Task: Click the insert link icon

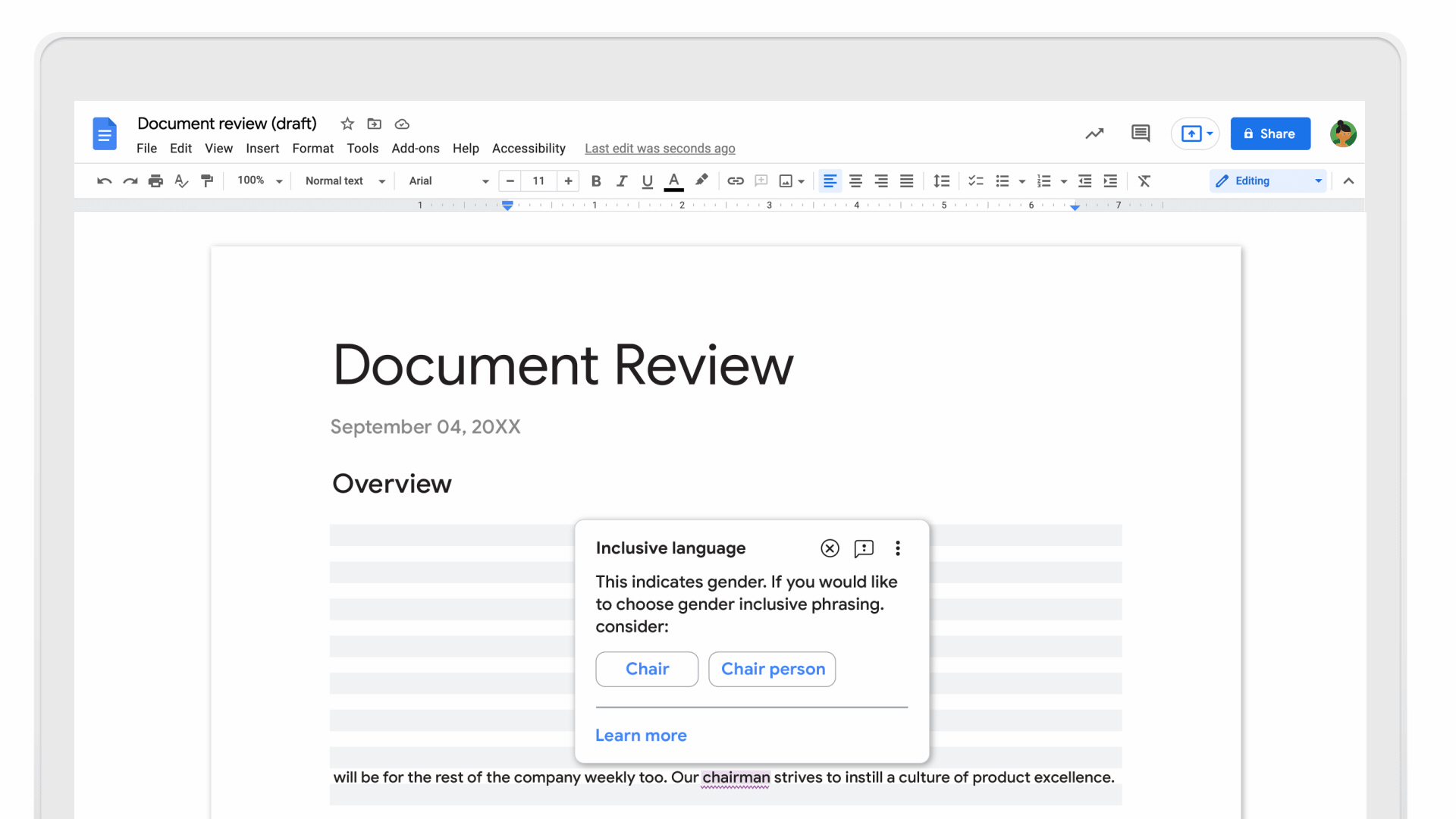Action: [734, 181]
